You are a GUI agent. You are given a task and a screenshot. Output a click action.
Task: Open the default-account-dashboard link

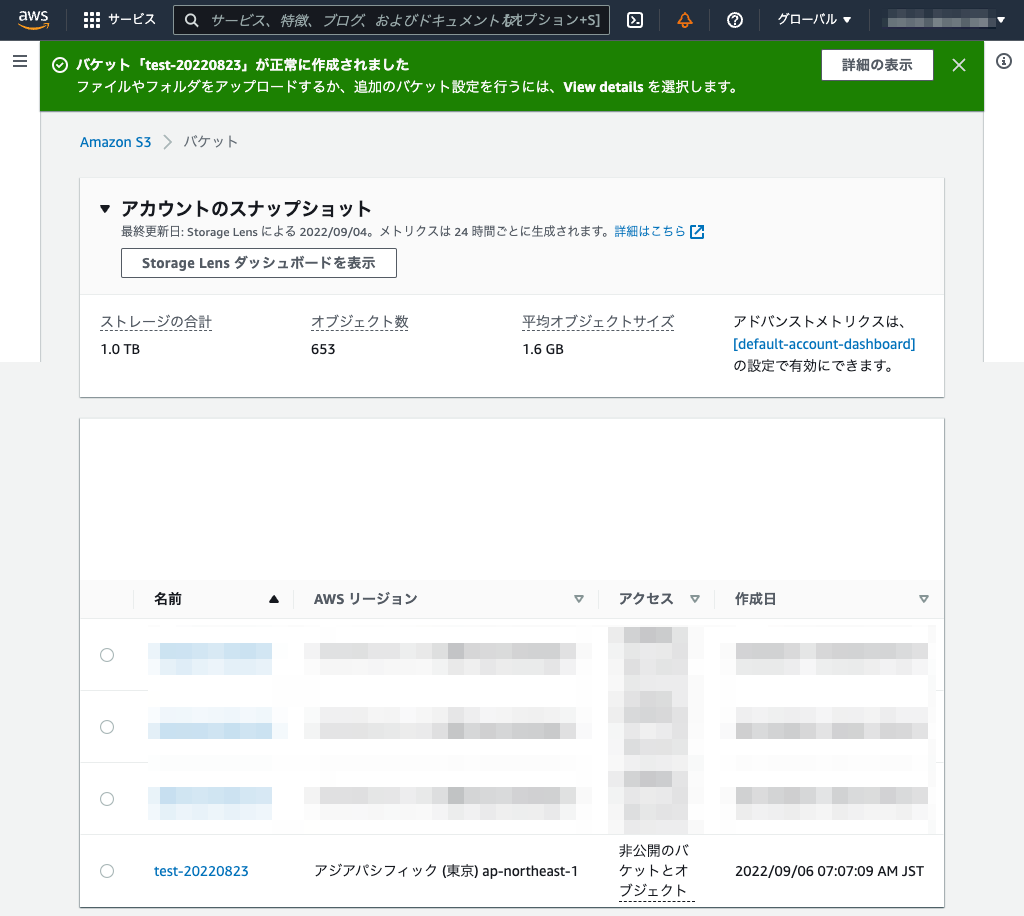click(x=824, y=344)
